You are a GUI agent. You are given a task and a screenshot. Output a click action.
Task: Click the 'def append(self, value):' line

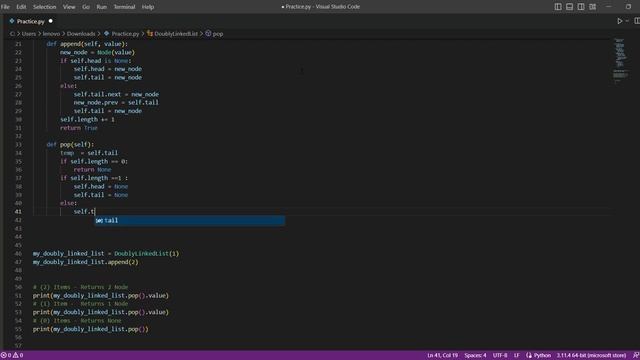coord(87,44)
